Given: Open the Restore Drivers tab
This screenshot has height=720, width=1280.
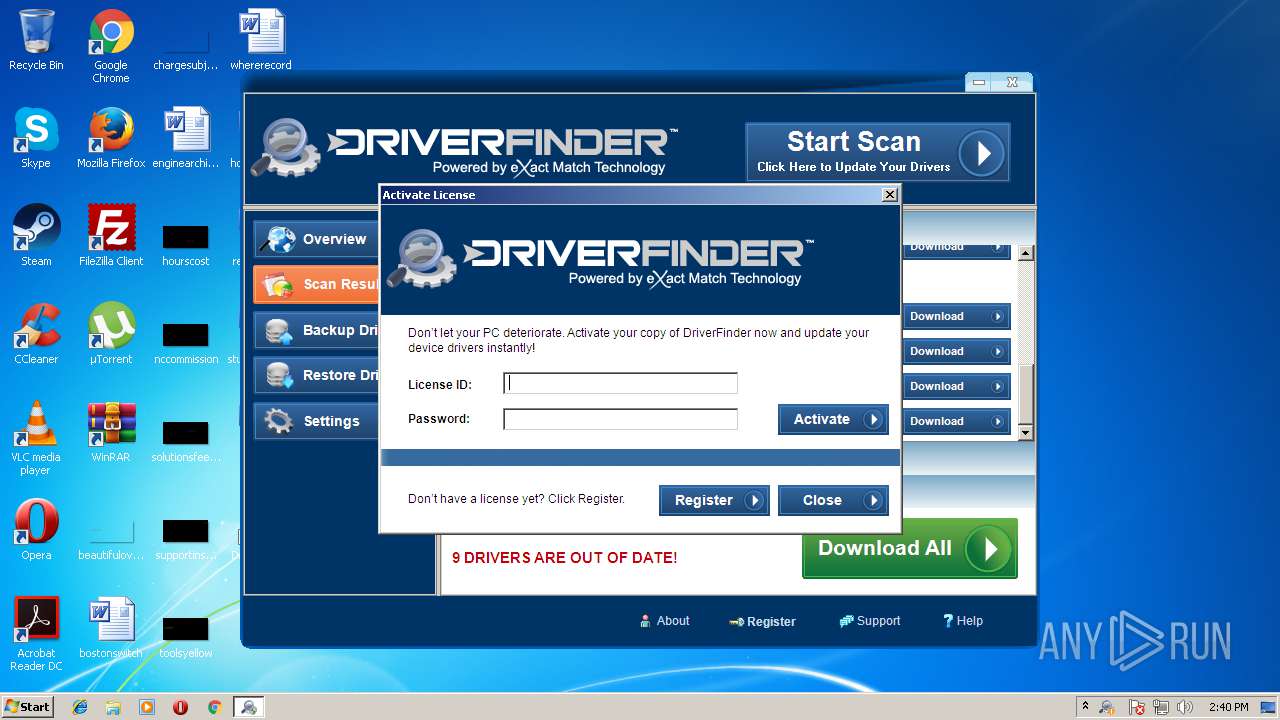Looking at the screenshot, I should pos(316,375).
